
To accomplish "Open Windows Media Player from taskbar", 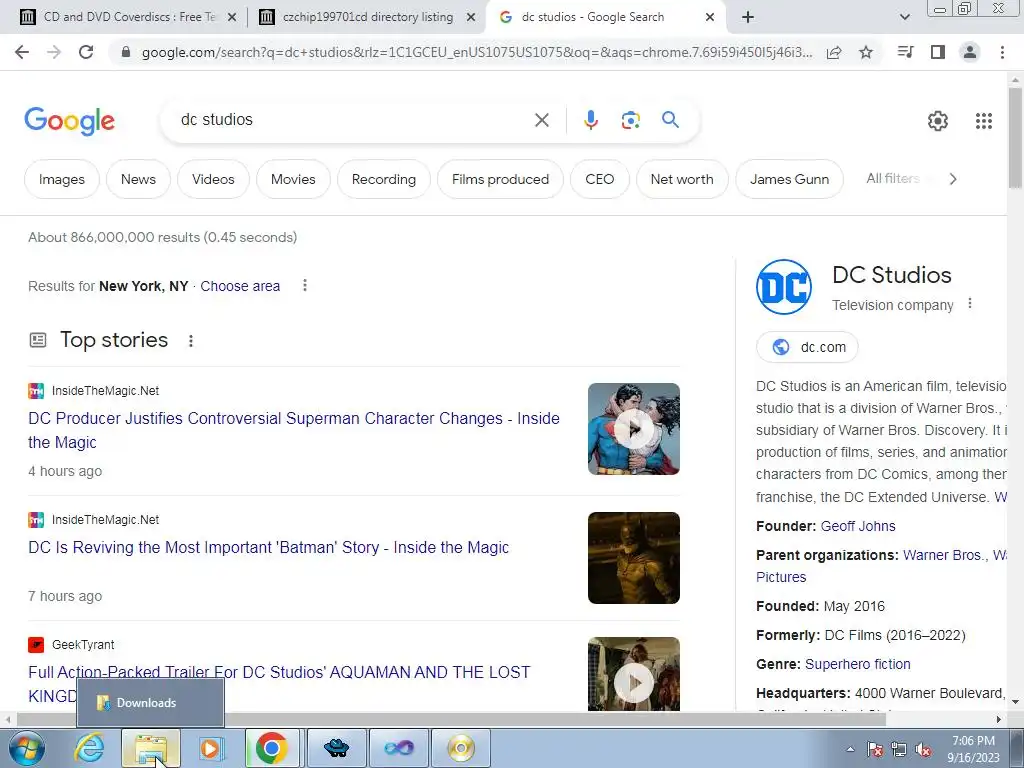I will click(210, 748).
